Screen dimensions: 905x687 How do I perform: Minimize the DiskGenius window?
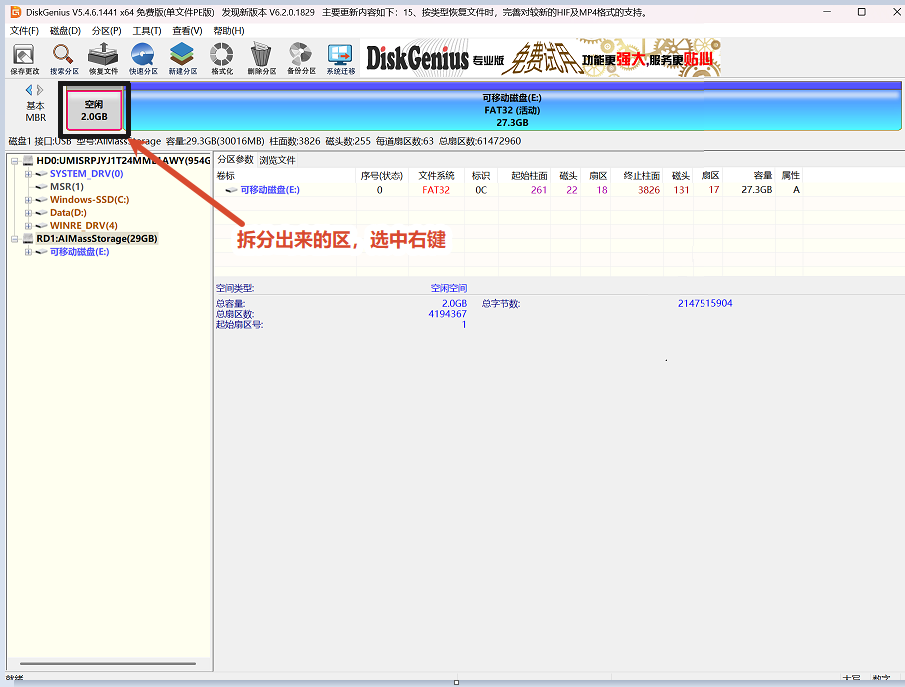click(x=827, y=12)
